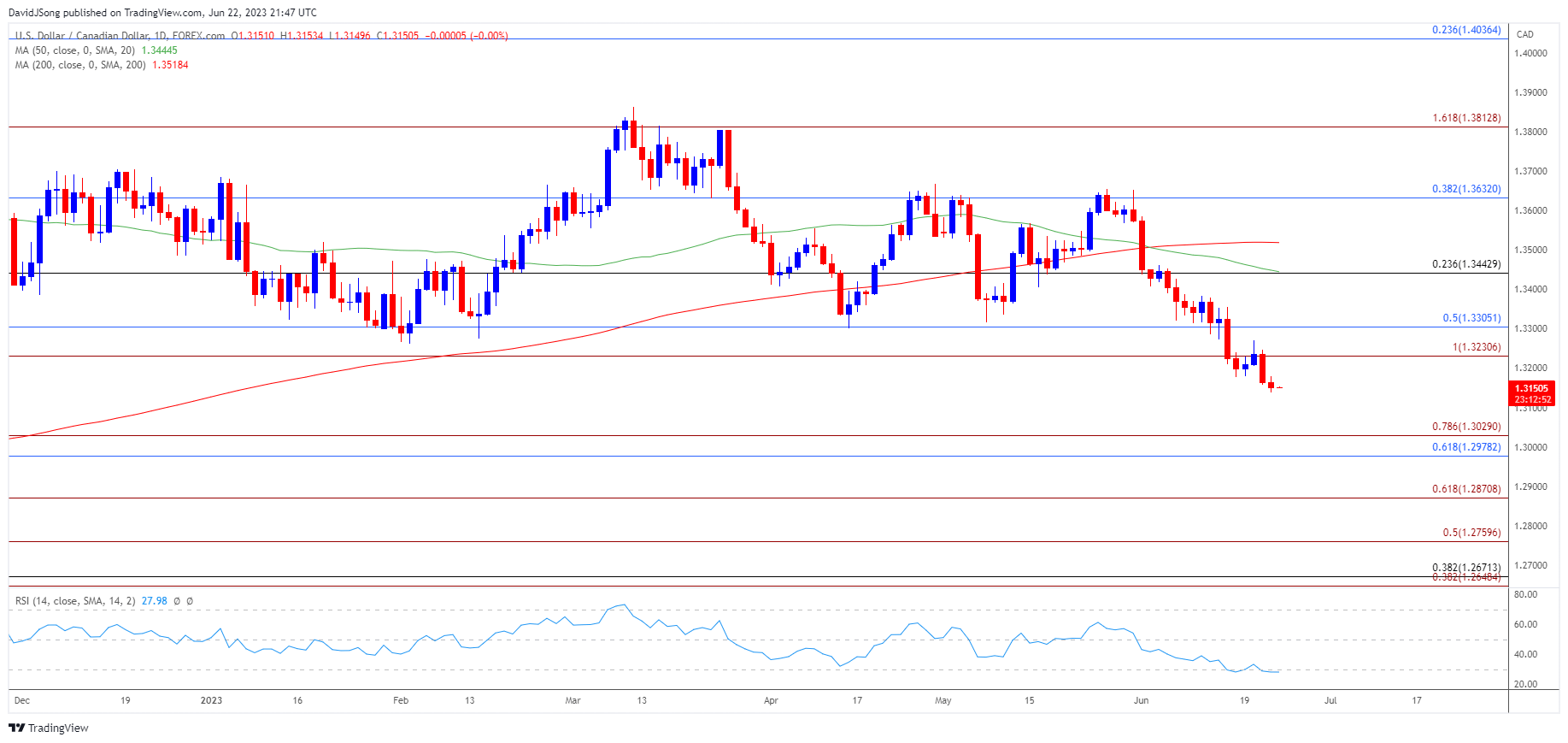Select the 0.236(1.34429) Fibonacci label
The height and width of the screenshot is (743, 1568).
(1466, 264)
